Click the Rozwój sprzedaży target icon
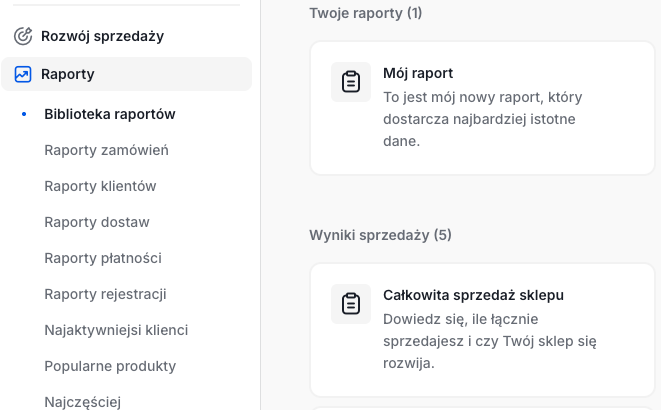 pos(23,36)
